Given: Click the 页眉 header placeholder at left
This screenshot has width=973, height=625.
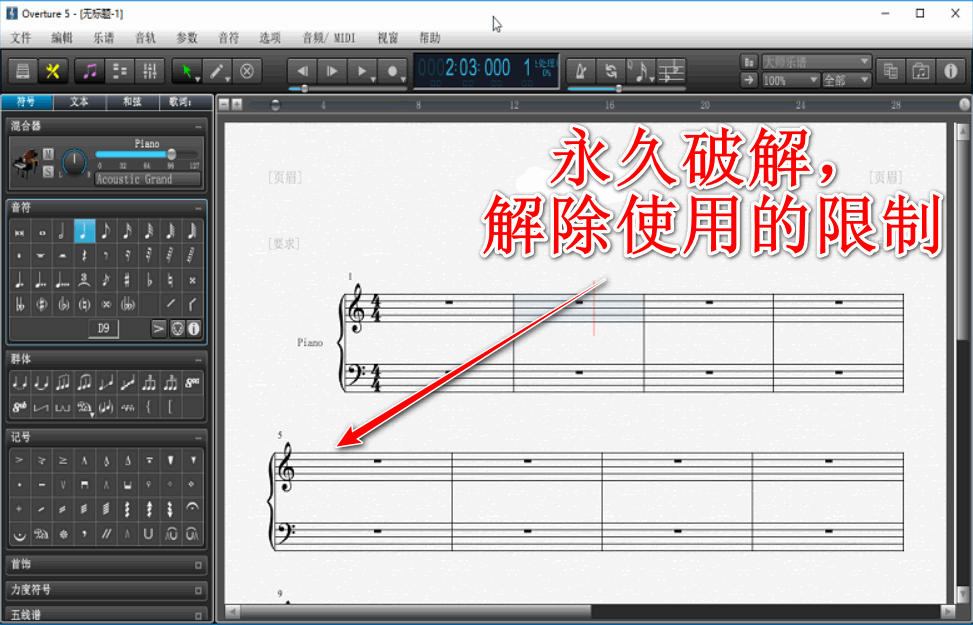Looking at the screenshot, I should pos(285,178).
